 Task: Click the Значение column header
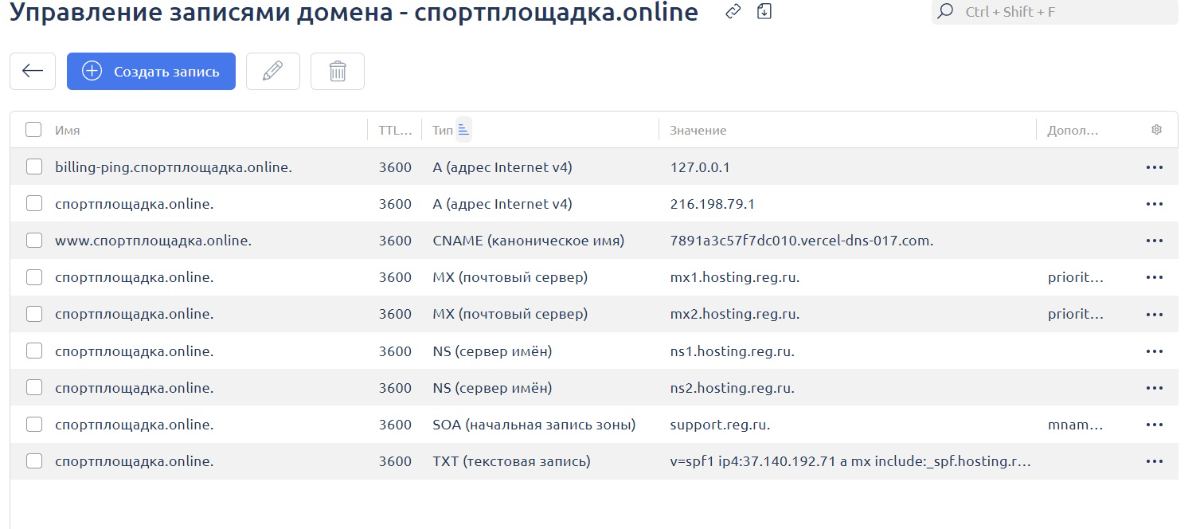(697, 130)
